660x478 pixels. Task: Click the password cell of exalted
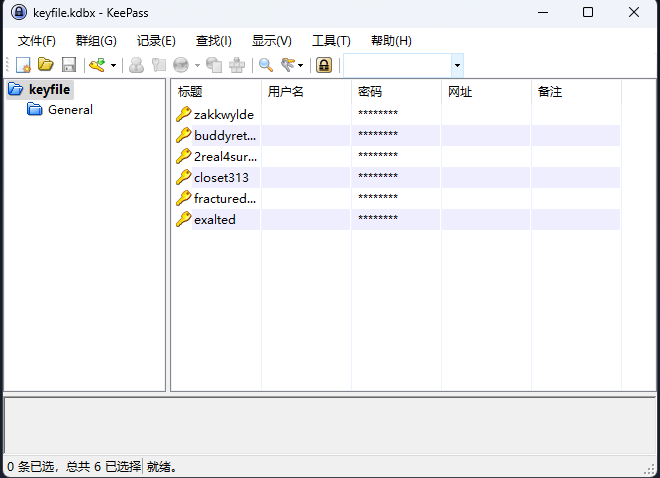point(396,220)
